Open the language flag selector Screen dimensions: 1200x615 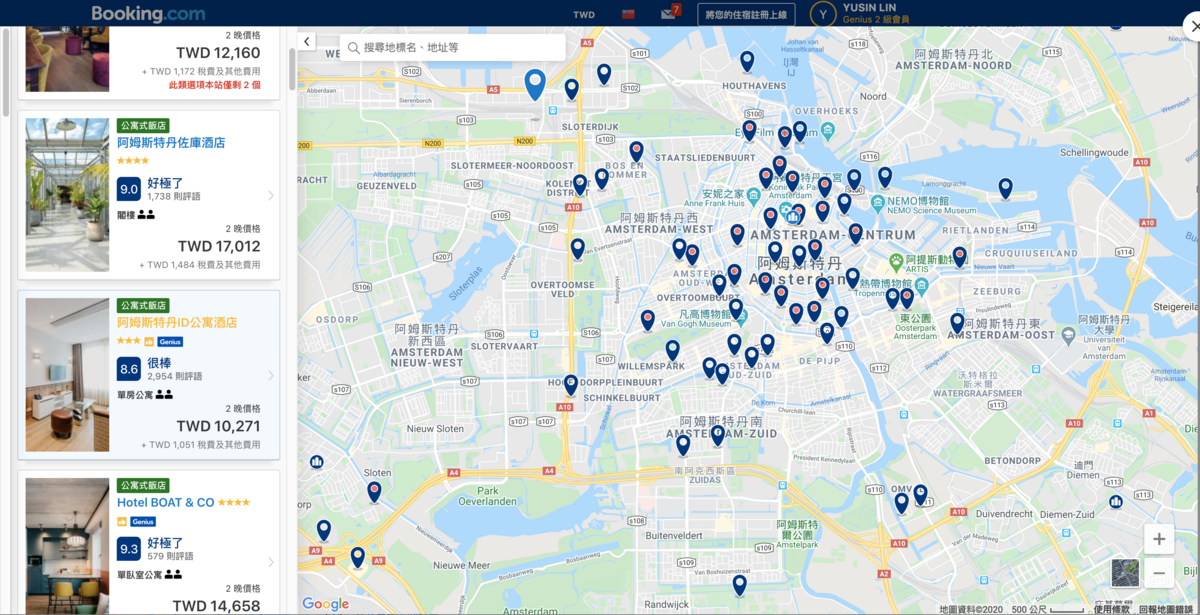(x=629, y=14)
